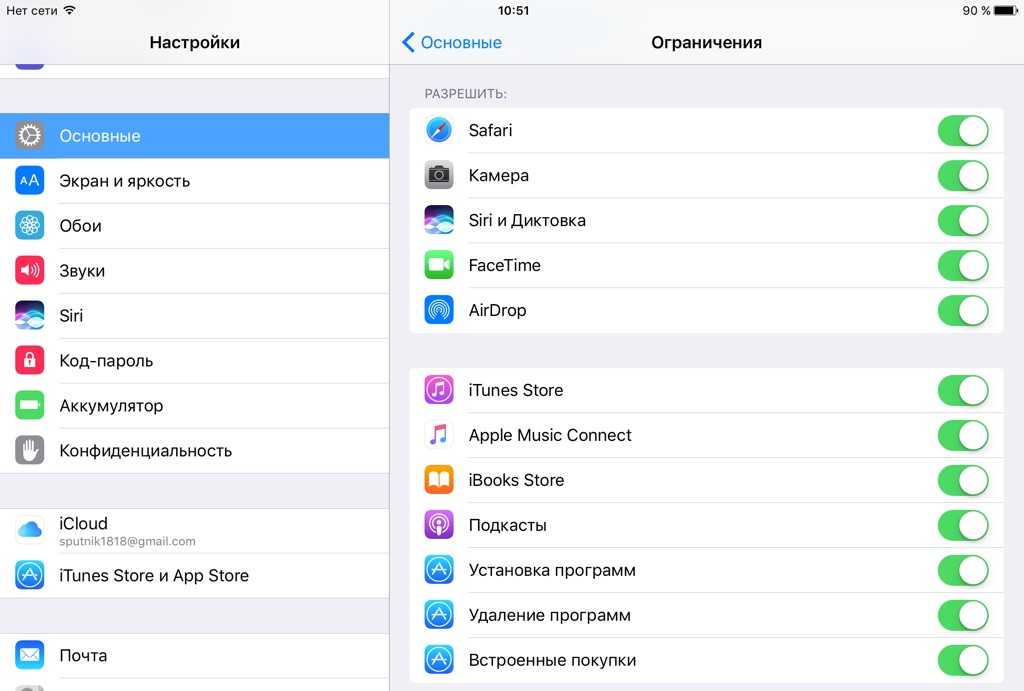Tap the Аккумулятор battery icon in sidebar
Screen dimensions: 1024x691
click(29, 406)
